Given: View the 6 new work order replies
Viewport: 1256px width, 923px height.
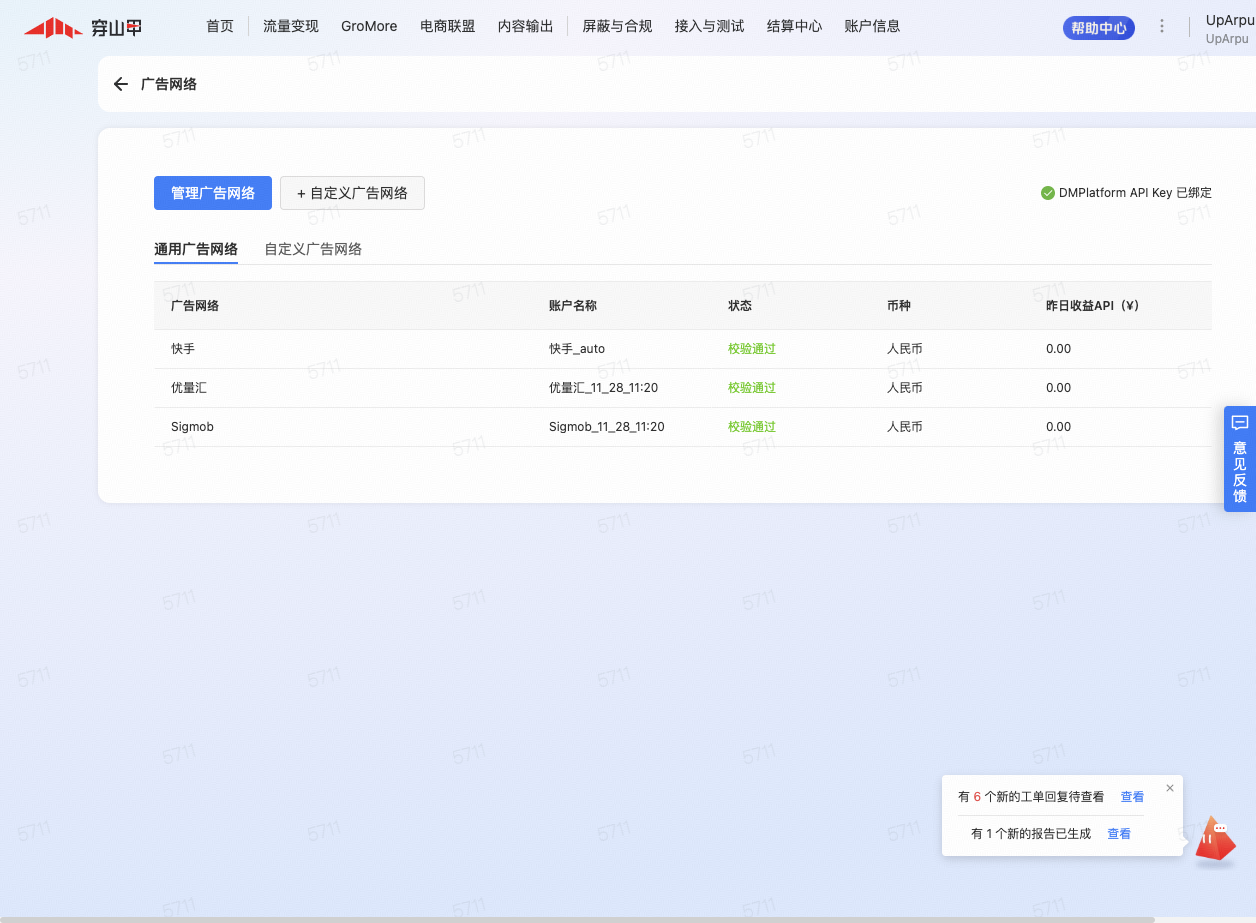Looking at the screenshot, I should click(x=1132, y=797).
